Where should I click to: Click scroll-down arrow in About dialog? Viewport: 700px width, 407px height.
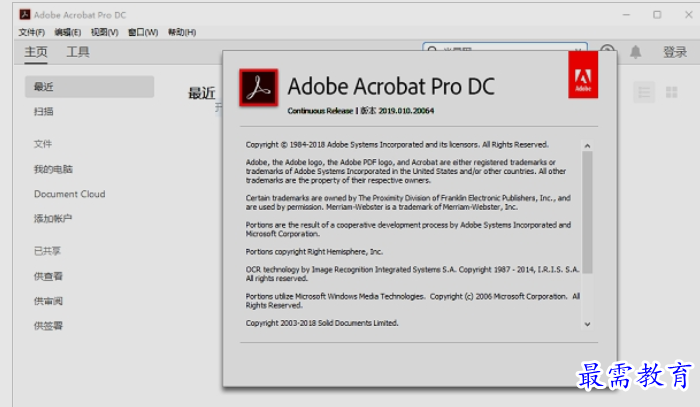point(587,324)
